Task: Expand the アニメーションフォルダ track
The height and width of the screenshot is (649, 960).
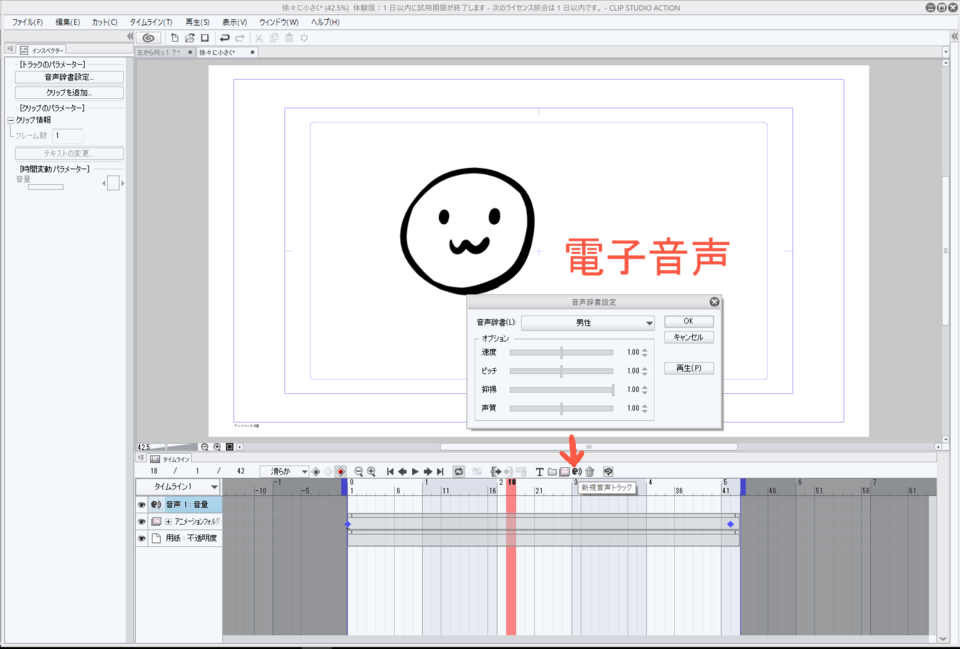Action: point(169,522)
